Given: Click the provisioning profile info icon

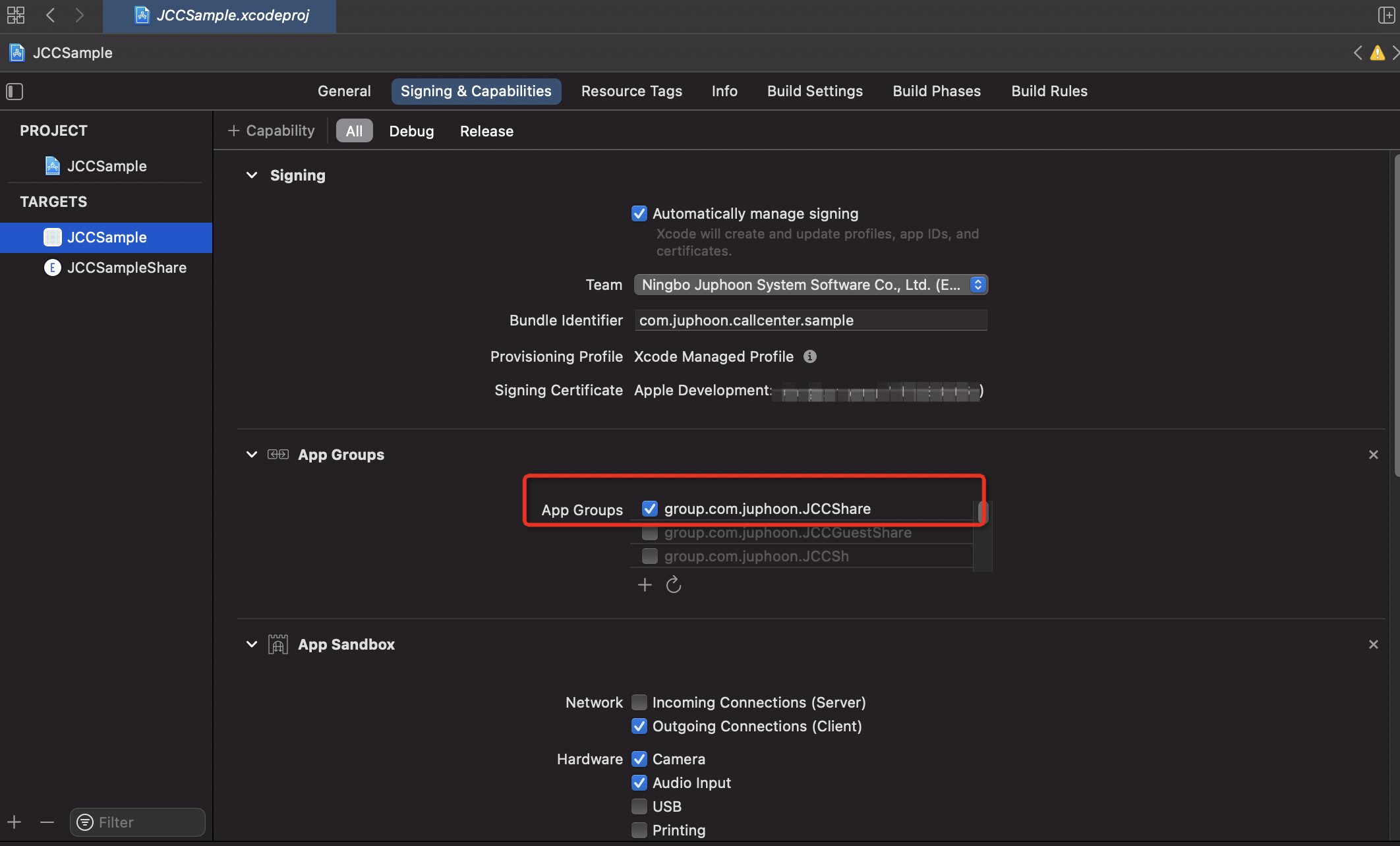Looking at the screenshot, I should click(x=809, y=356).
